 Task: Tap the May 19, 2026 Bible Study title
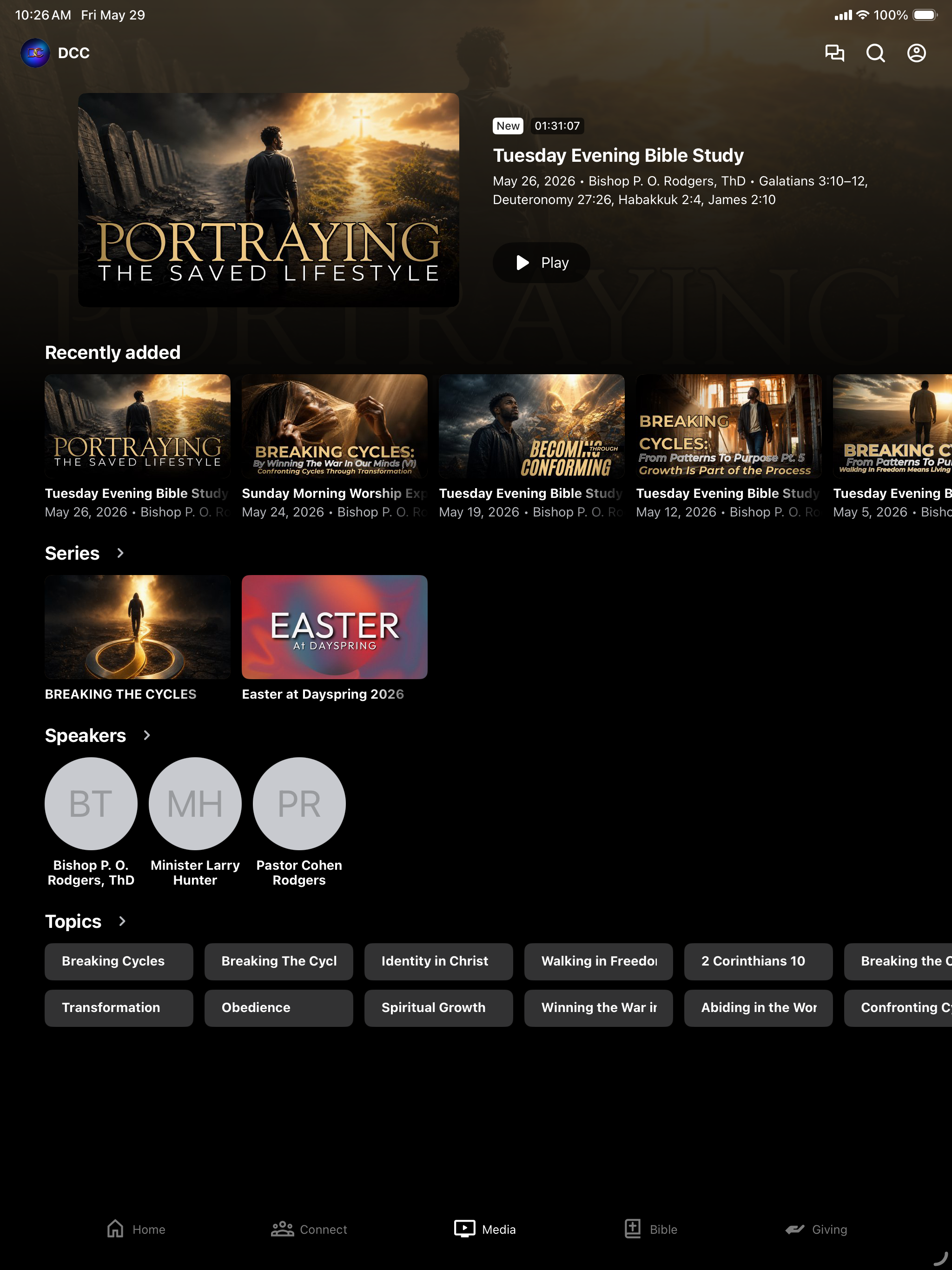[531, 493]
